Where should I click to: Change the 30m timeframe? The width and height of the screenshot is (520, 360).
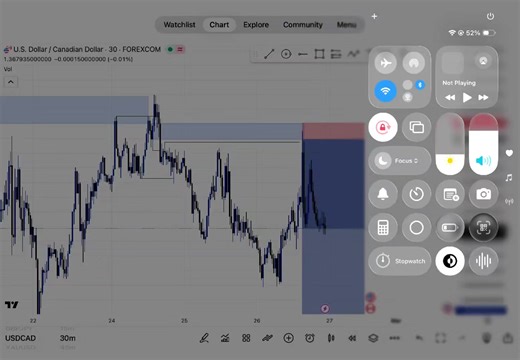68,338
